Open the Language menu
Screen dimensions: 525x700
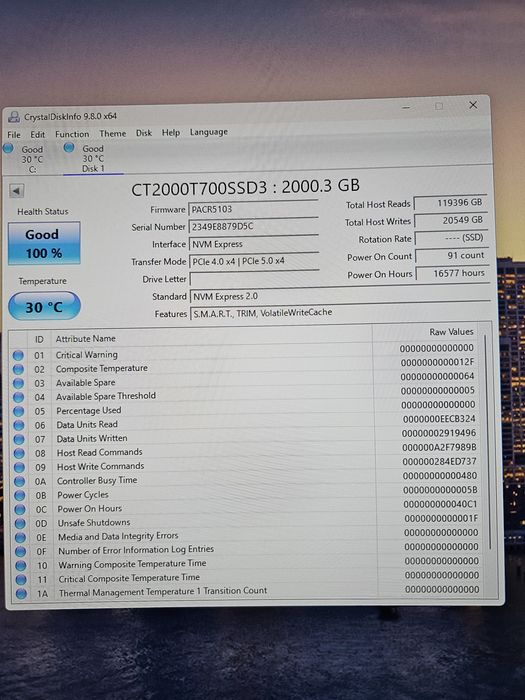(x=208, y=132)
